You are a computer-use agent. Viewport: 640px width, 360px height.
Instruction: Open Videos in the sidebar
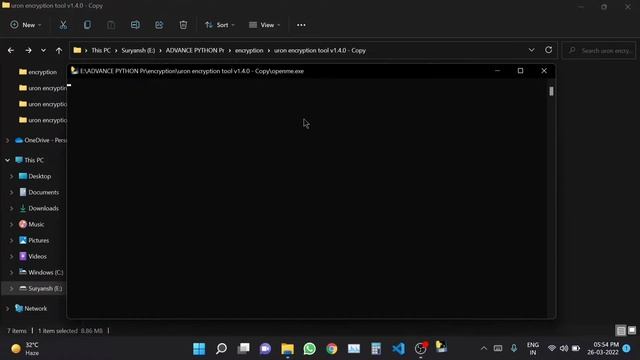point(33,256)
